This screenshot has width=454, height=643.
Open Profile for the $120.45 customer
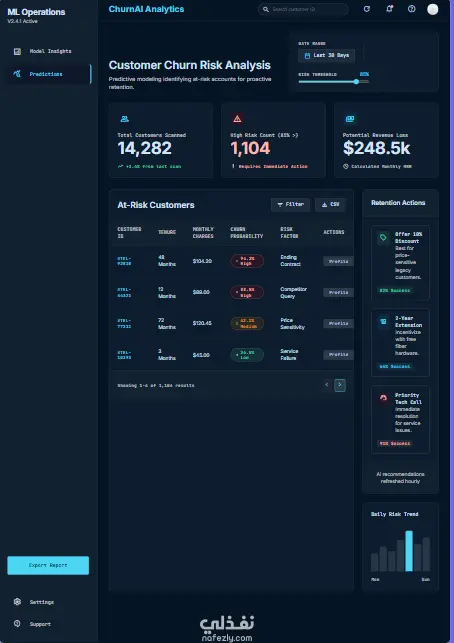point(338,324)
